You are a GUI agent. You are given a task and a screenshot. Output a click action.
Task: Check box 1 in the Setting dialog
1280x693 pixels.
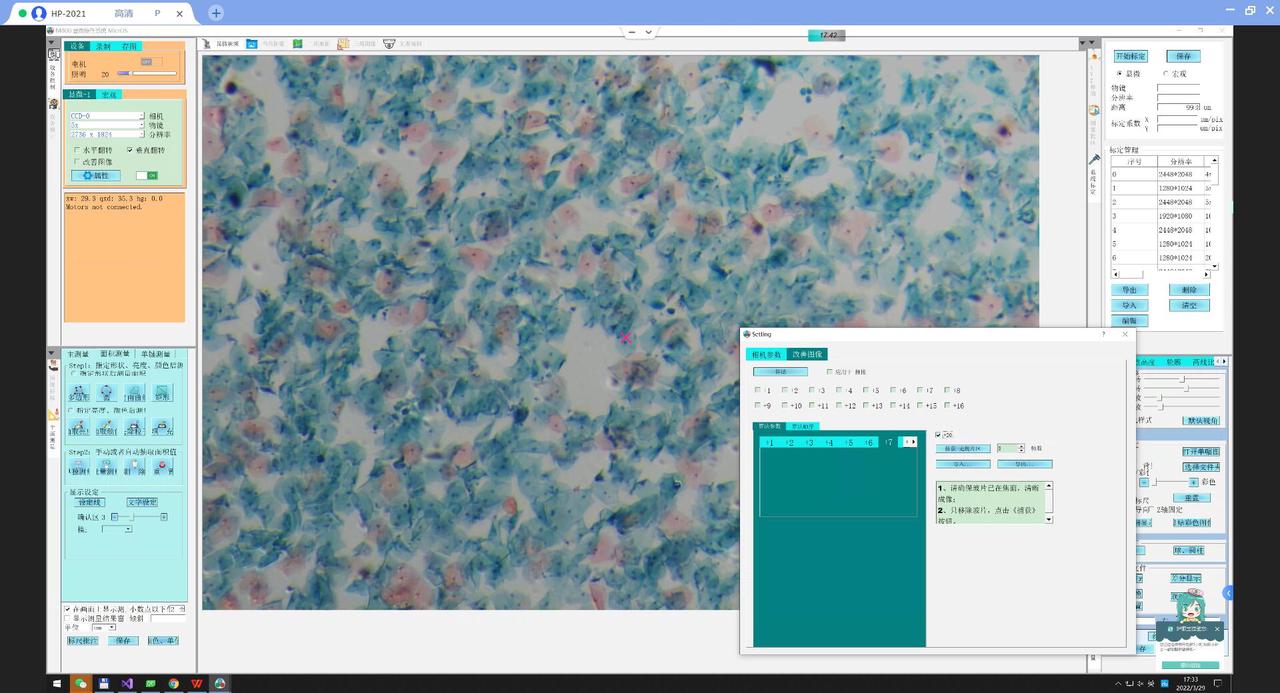pyautogui.click(x=758, y=390)
